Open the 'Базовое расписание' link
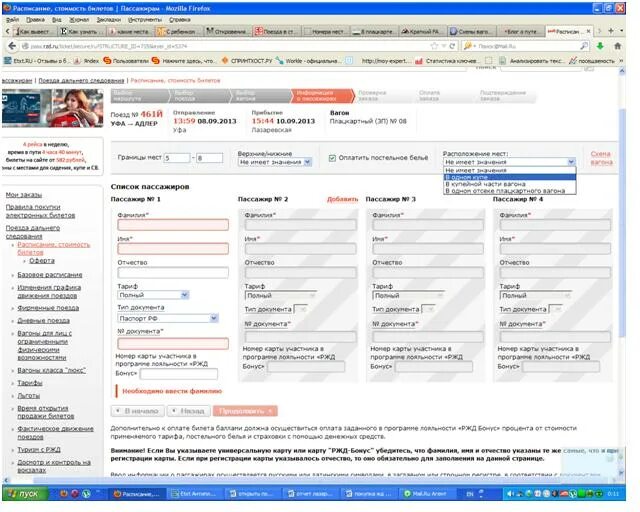 pyautogui.click(x=50, y=275)
